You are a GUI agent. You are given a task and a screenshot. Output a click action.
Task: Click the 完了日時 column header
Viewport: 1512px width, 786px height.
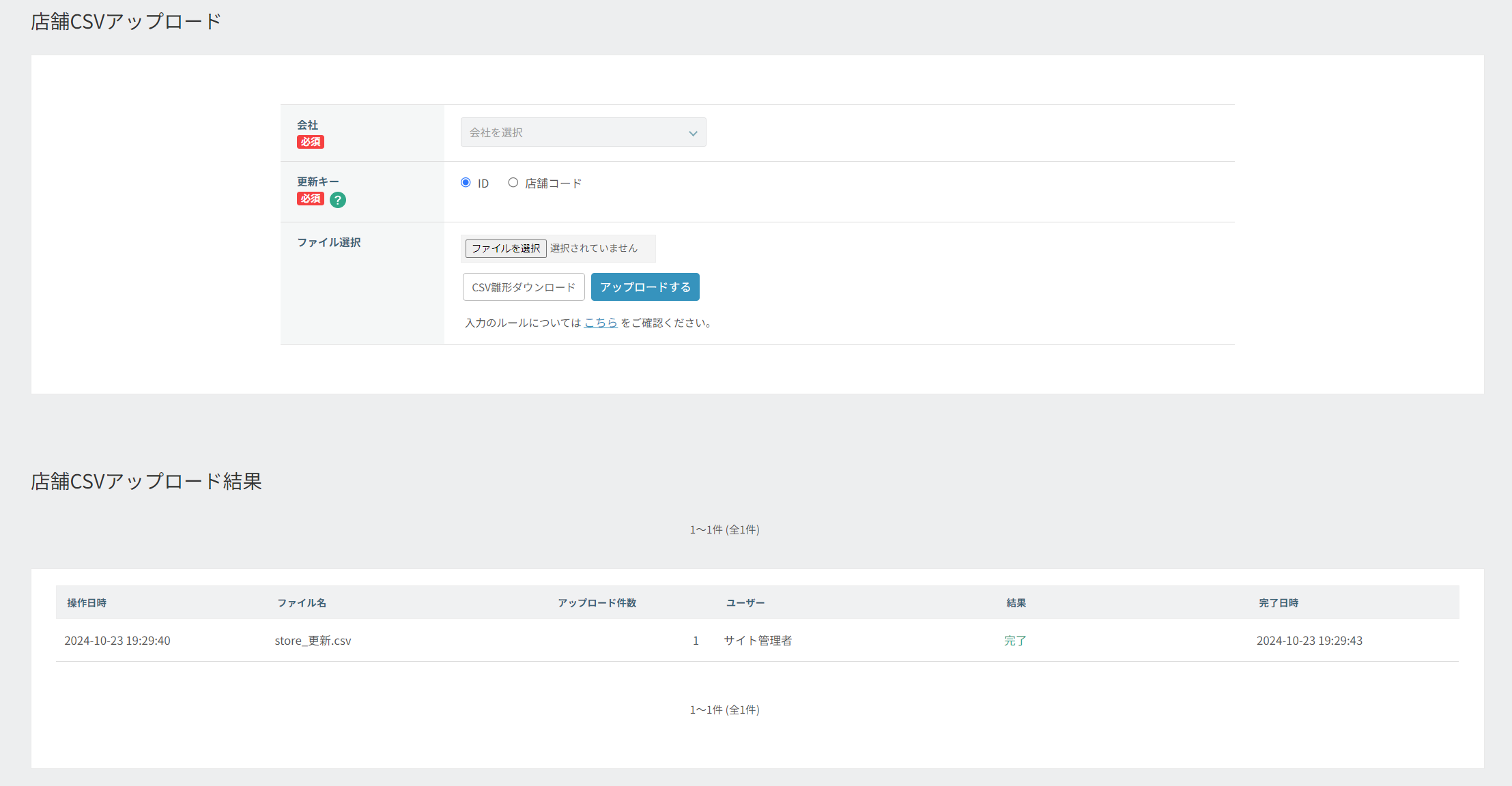(x=1279, y=603)
